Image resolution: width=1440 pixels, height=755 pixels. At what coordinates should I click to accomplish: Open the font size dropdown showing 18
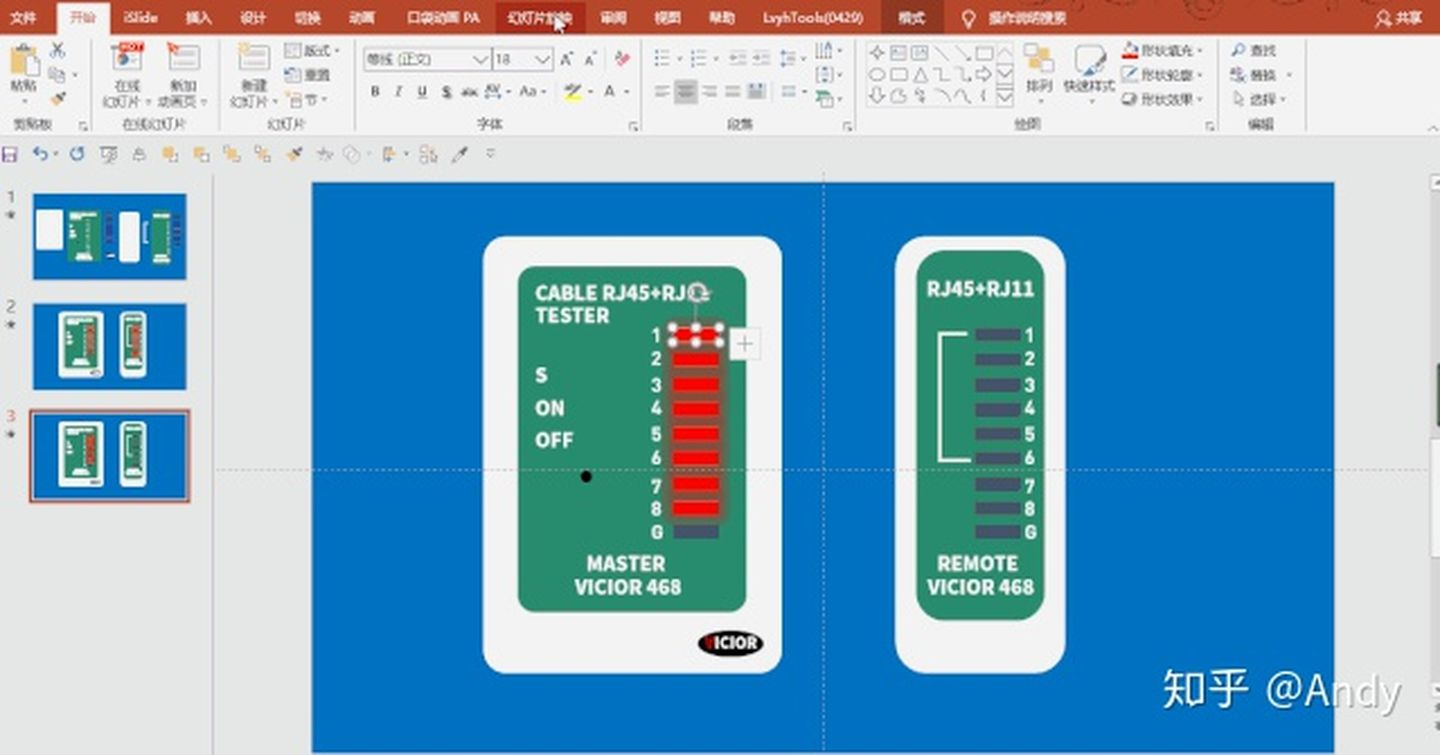click(x=543, y=60)
